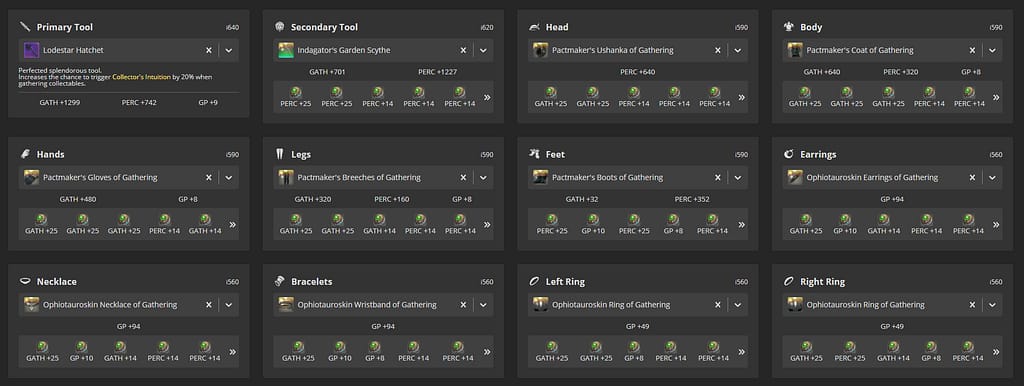The image size is (1024, 386).
Task: Expand Head materia list with double arrow
Action: click(741, 97)
